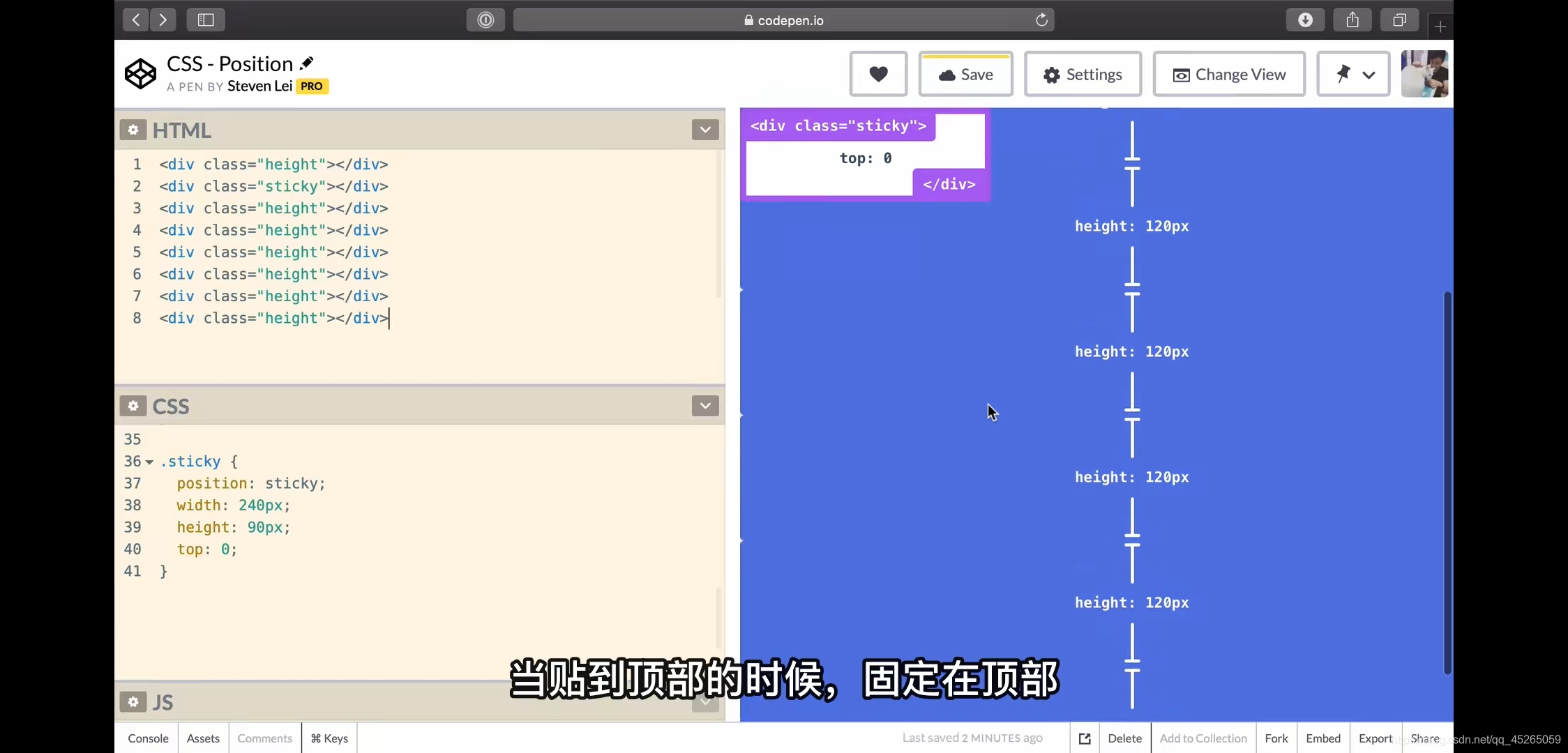Click the Embed option
Image resolution: width=1568 pixels, height=753 pixels.
coord(1323,738)
